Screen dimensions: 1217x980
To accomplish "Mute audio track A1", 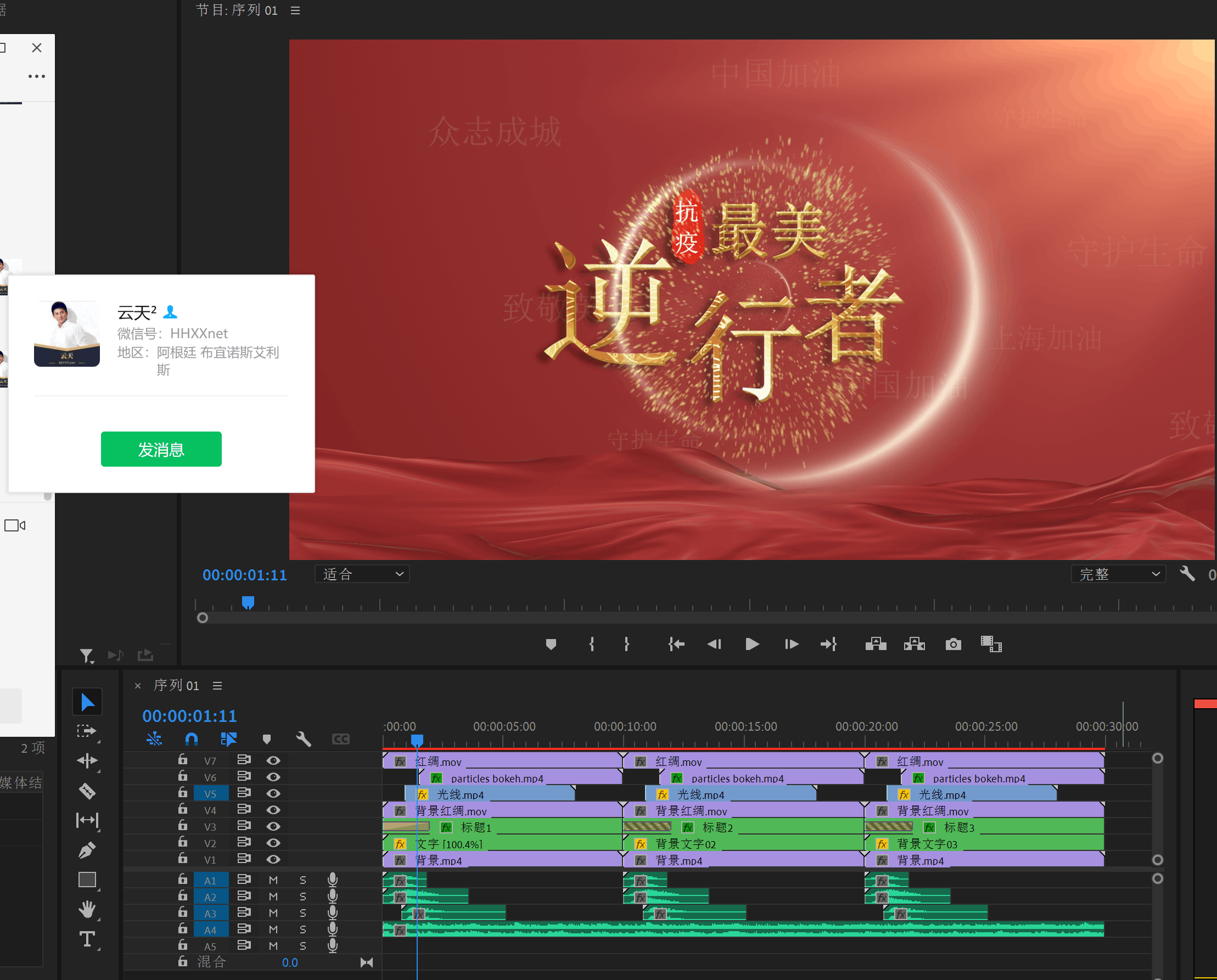I will click(x=273, y=880).
